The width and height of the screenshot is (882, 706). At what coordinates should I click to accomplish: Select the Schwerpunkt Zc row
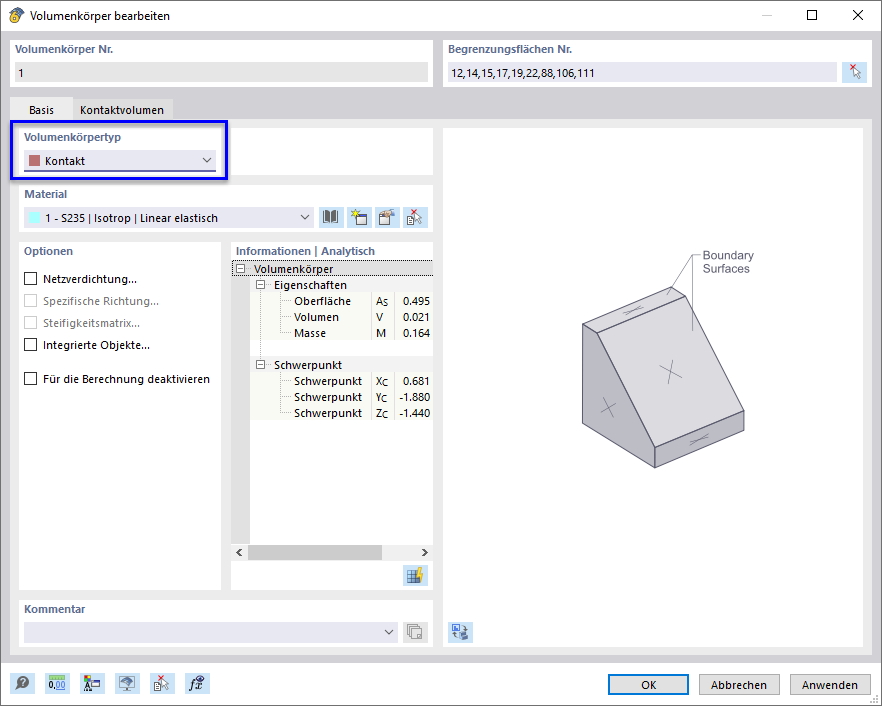tap(341, 412)
